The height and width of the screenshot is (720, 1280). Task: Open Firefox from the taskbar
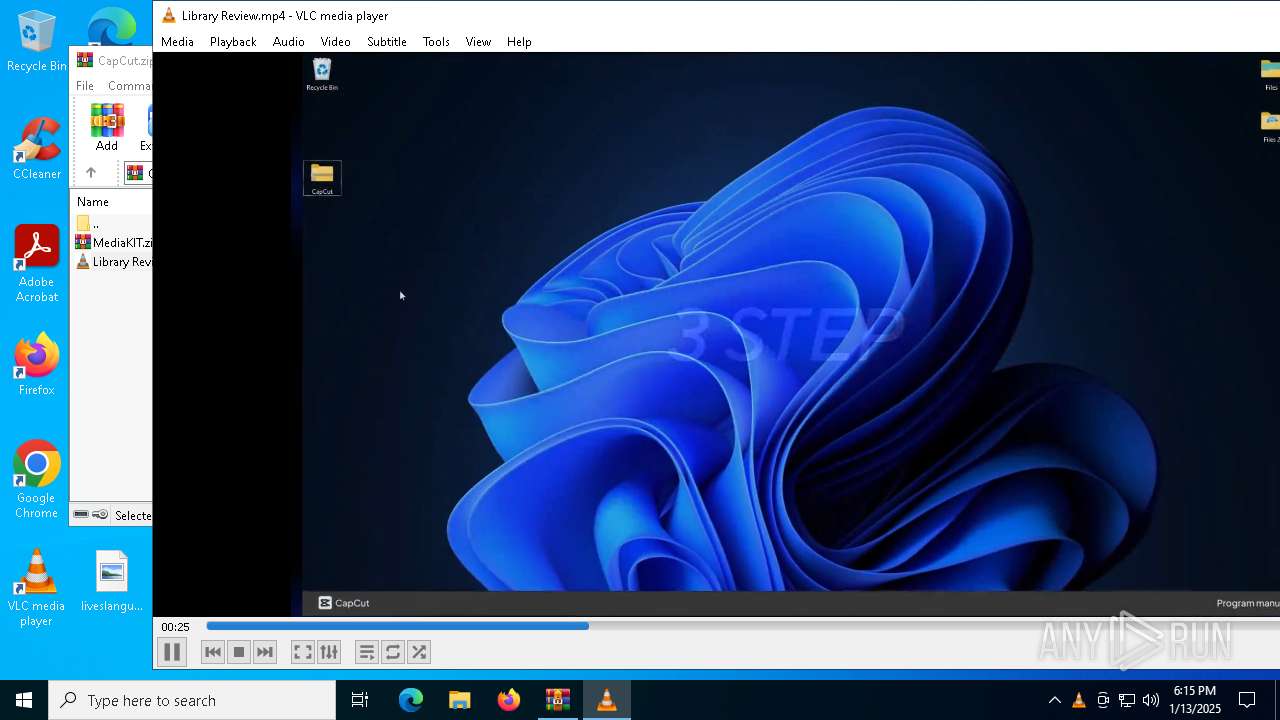point(509,700)
